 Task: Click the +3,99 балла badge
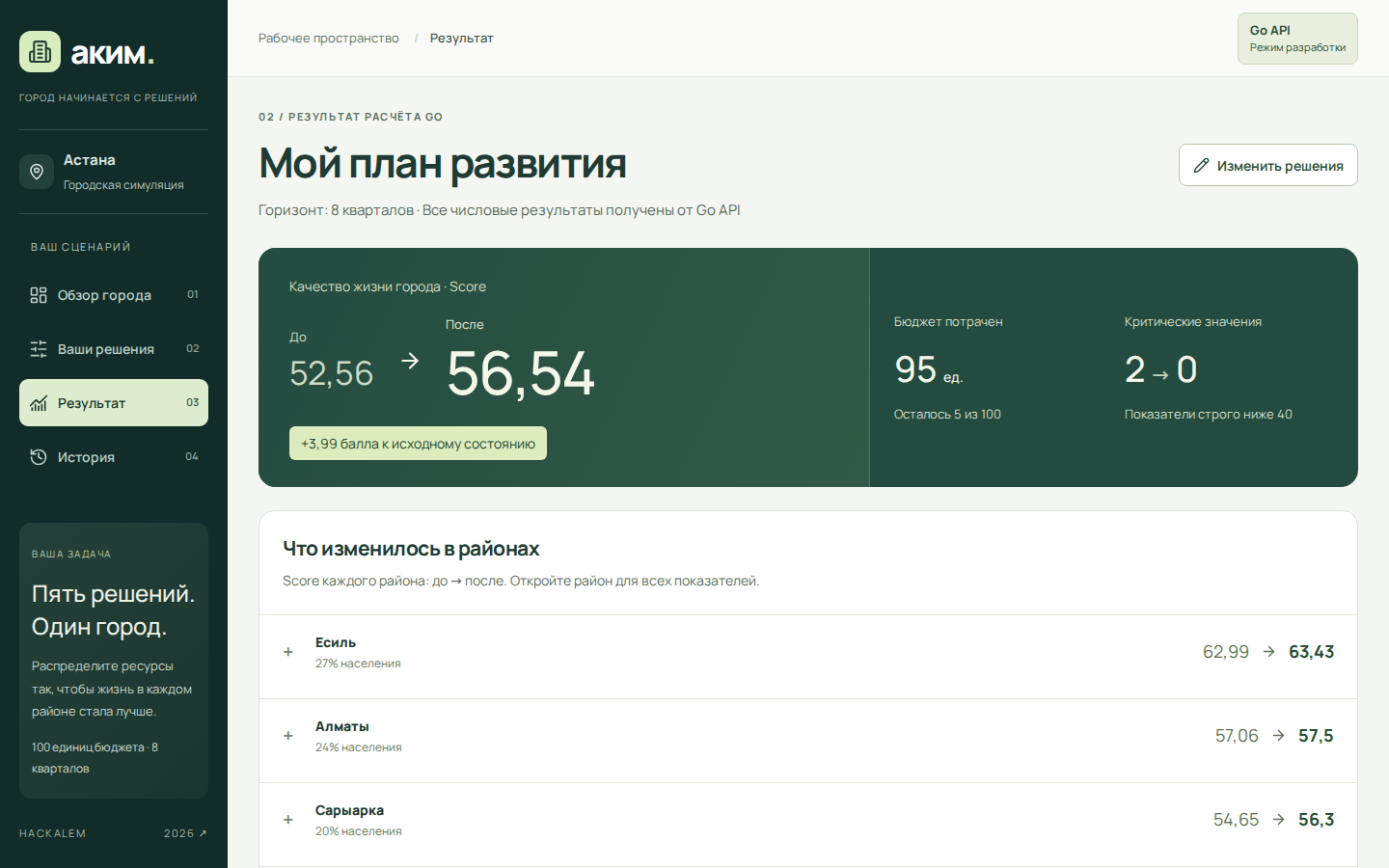pyautogui.click(x=418, y=444)
